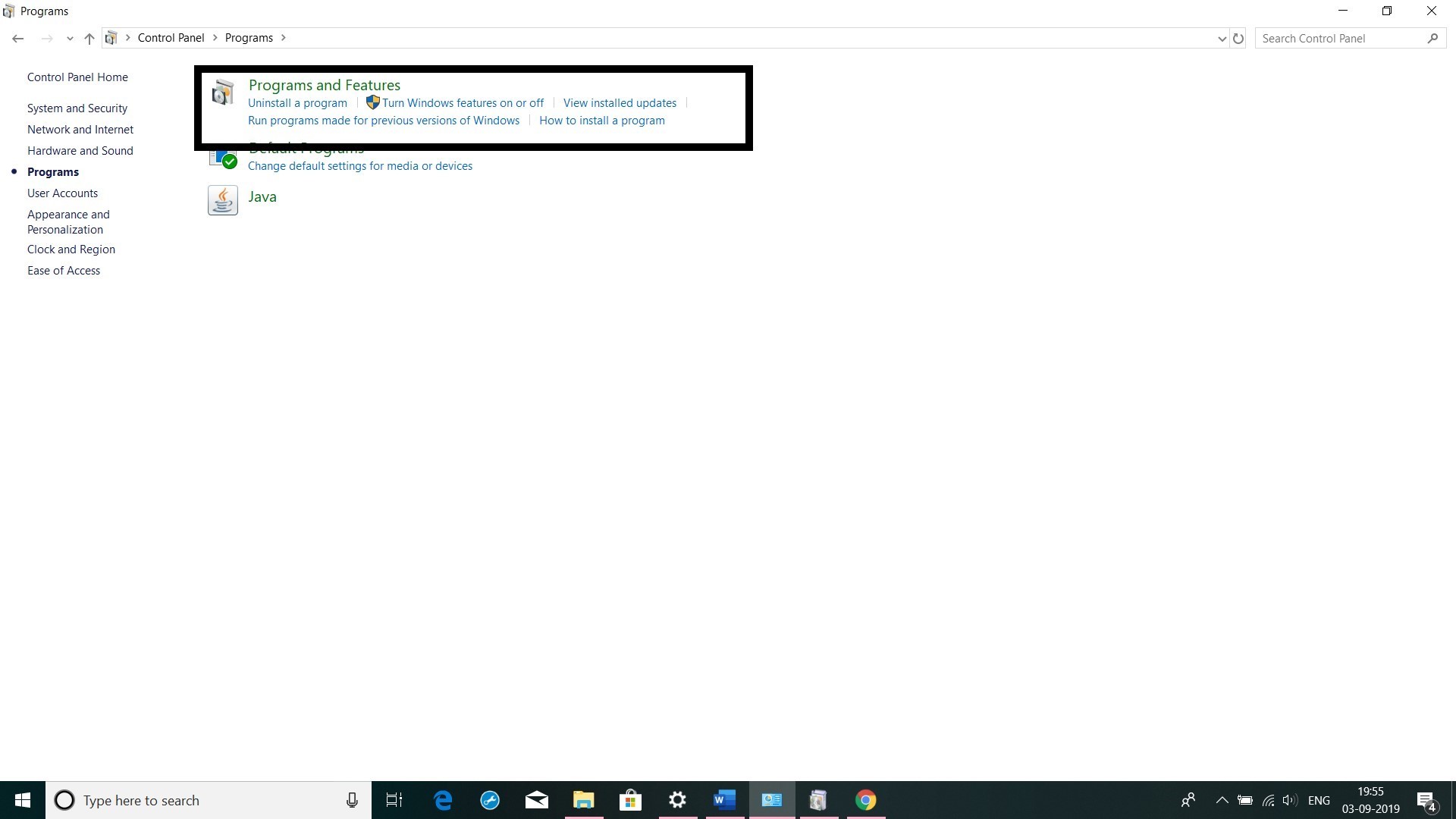Click the refresh button in toolbar
Viewport: 1456px width, 819px height.
point(1238,38)
